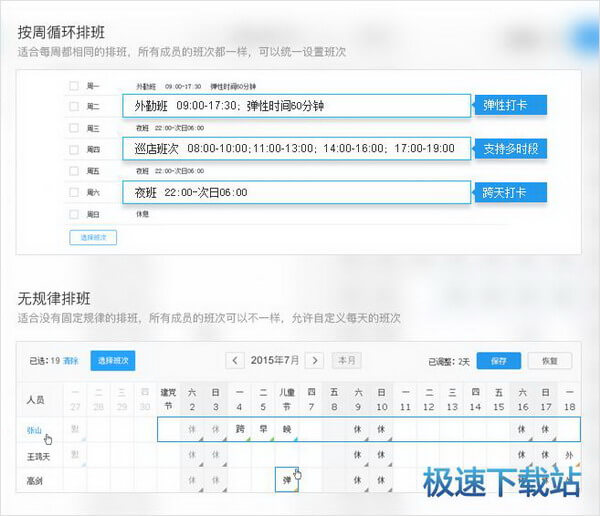Click the 恢复 restore button

tap(550, 361)
